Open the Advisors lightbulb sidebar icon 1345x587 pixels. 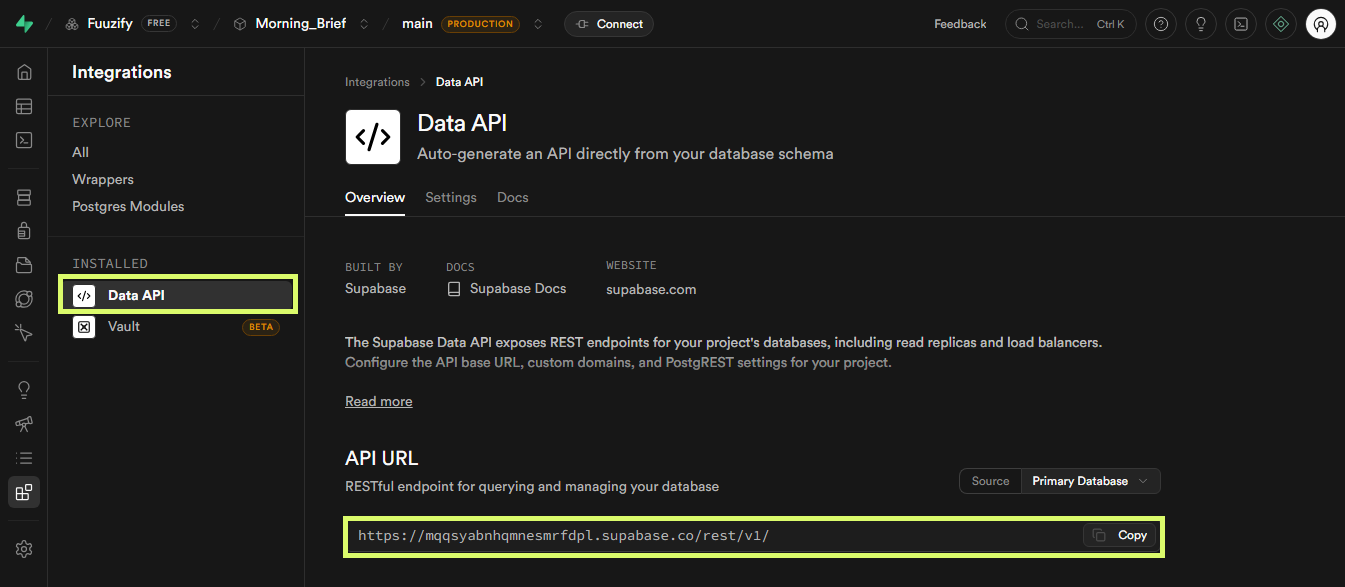[x=24, y=390]
